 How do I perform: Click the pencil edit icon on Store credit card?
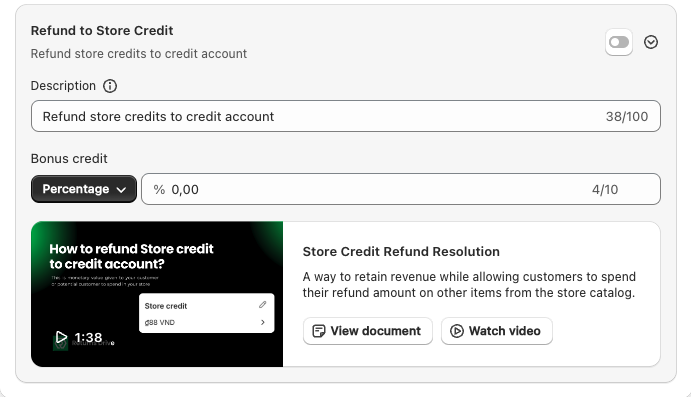tap(263, 304)
